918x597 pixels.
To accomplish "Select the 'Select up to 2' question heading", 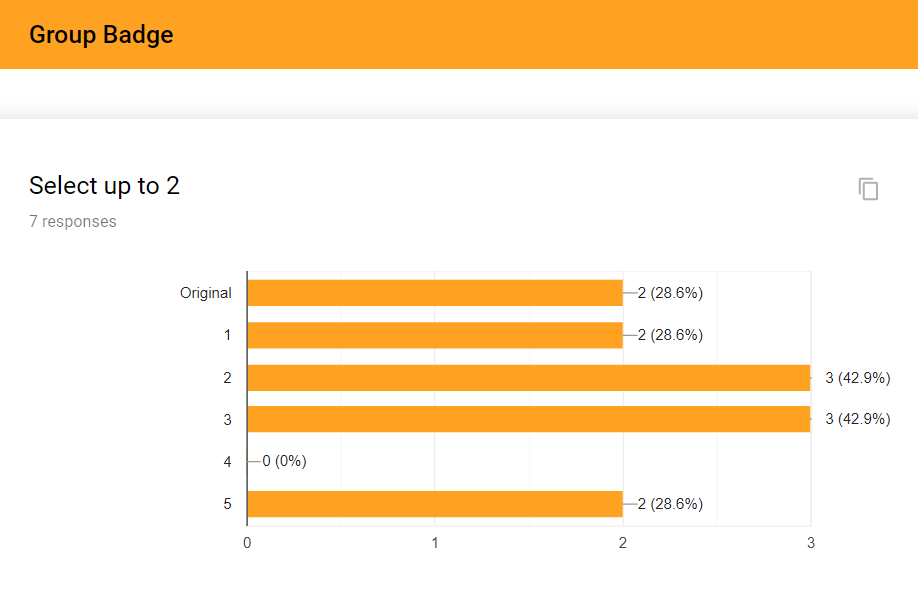I will [104, 186].
